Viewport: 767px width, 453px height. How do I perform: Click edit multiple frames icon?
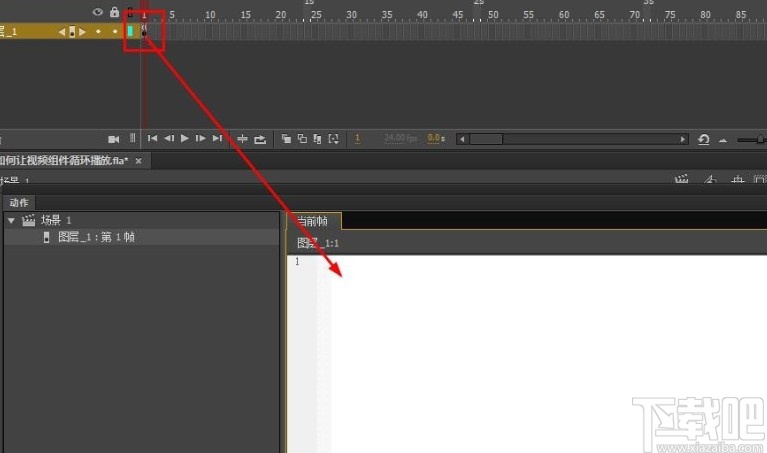pyautogui.click(x=317, y=139)
